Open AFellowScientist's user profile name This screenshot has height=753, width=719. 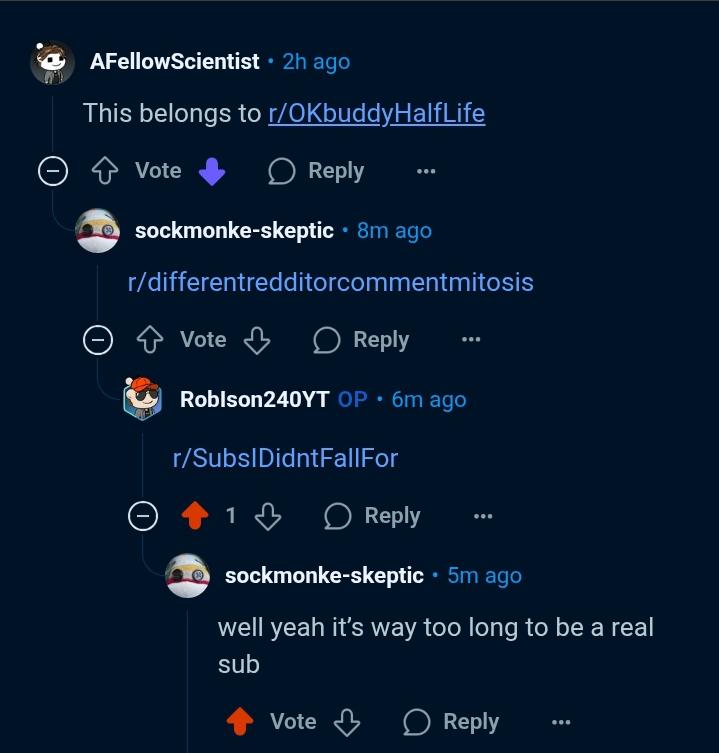tap(175, 61)
